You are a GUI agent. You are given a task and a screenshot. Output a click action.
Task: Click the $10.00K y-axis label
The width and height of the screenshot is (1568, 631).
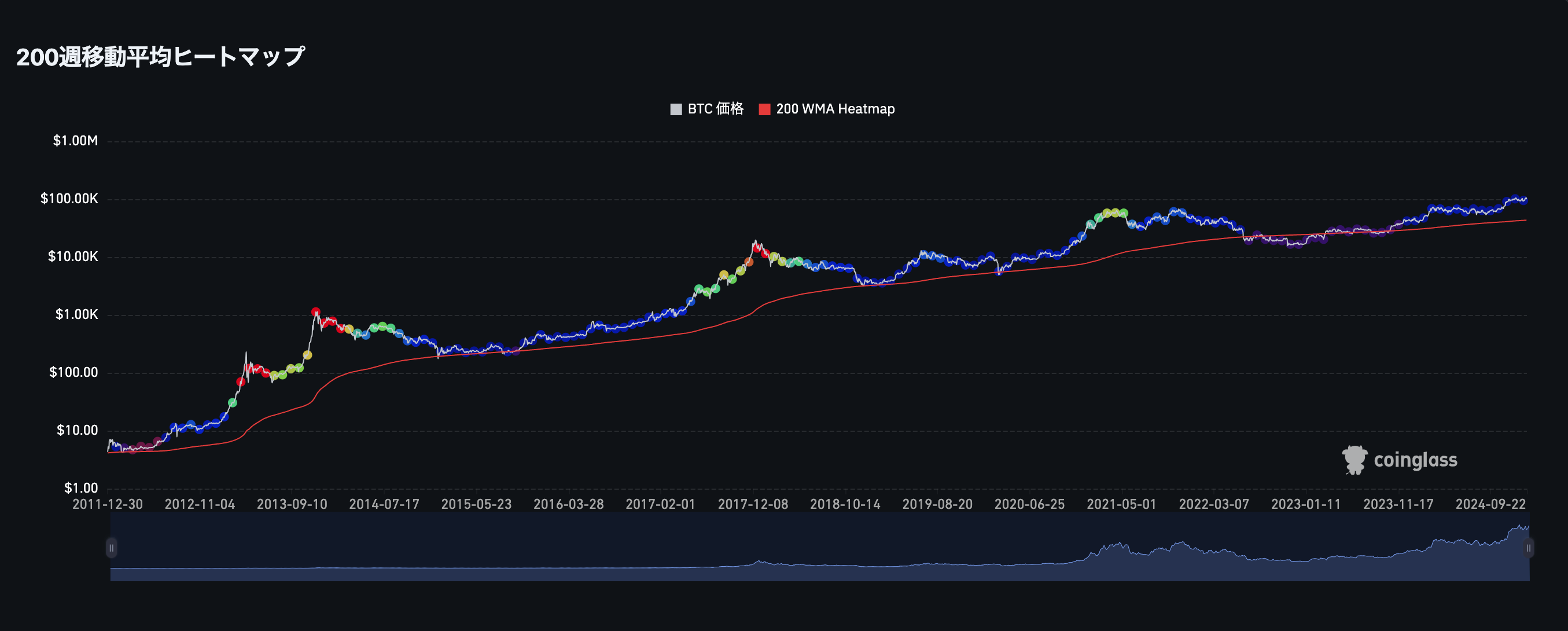(72, 256)
